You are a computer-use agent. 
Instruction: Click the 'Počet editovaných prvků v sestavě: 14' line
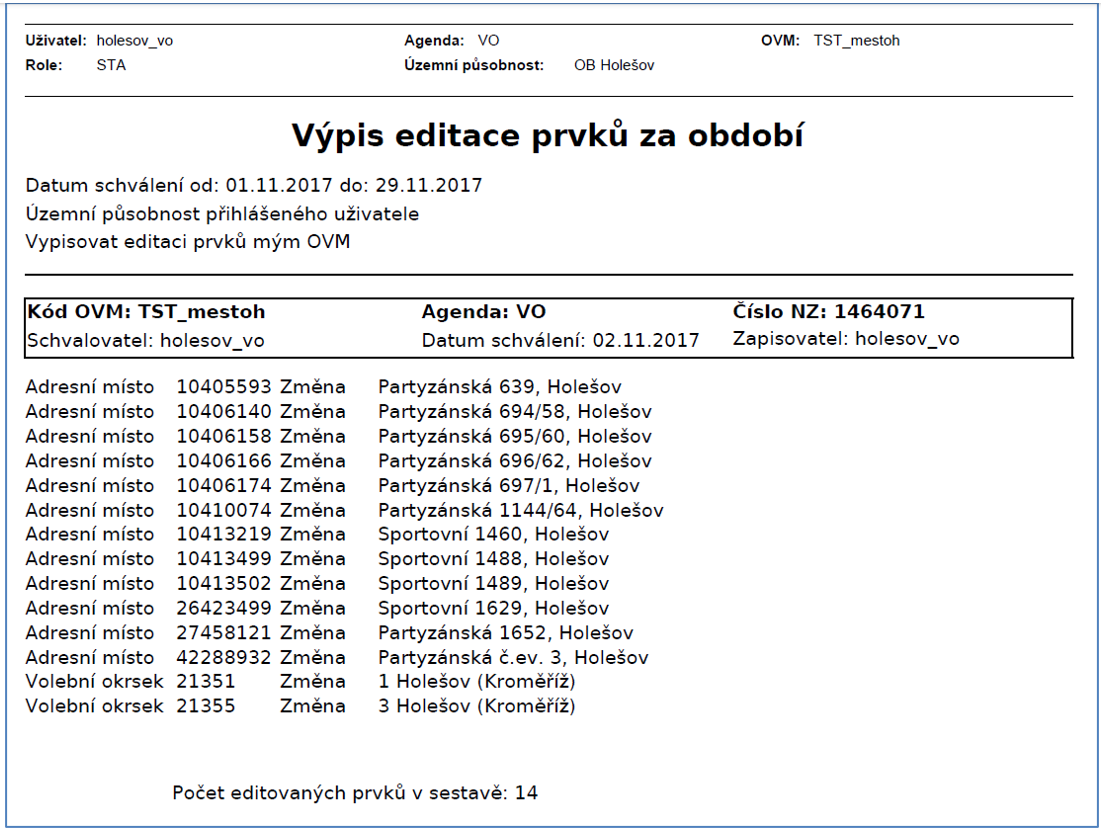(355, 794)
